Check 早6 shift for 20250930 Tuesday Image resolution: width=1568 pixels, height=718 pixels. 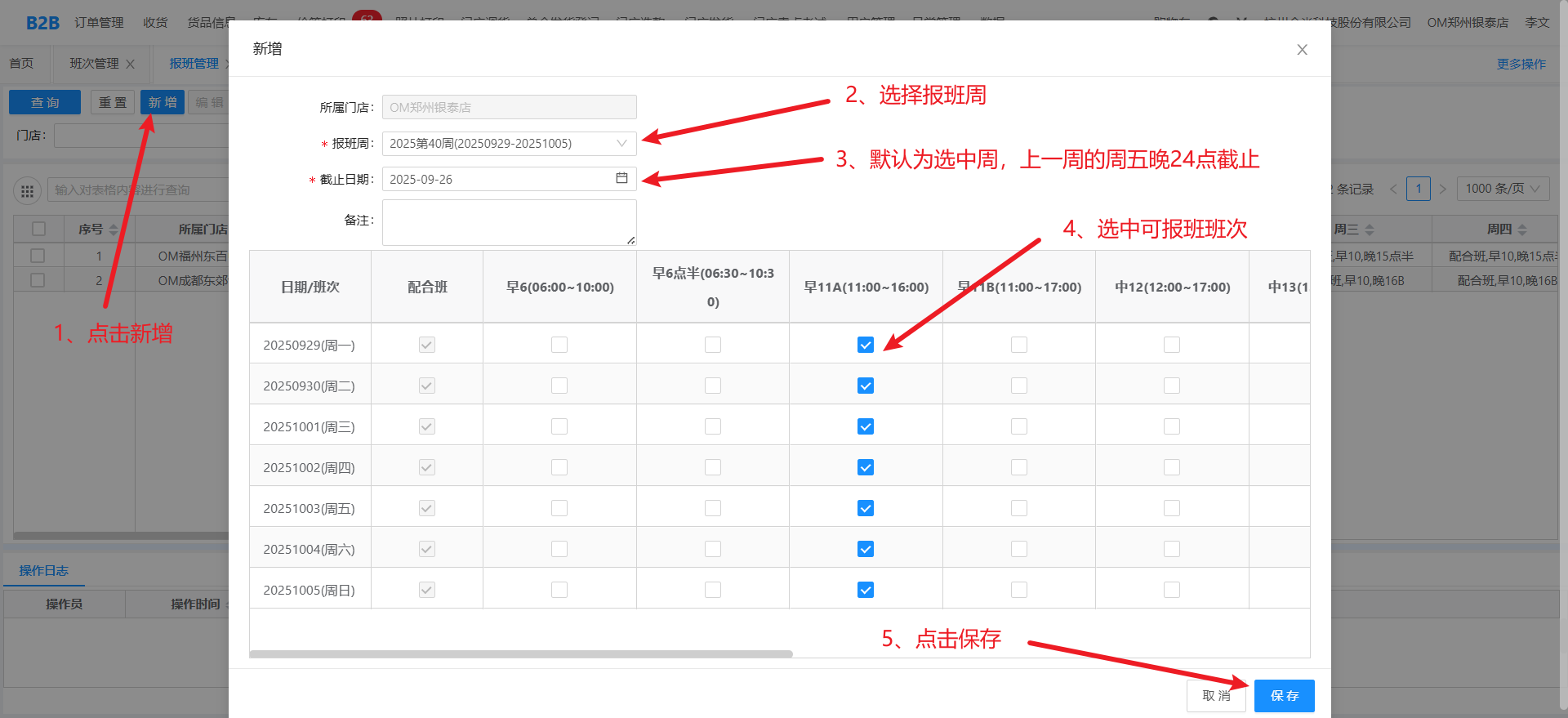tap(559, 386)
